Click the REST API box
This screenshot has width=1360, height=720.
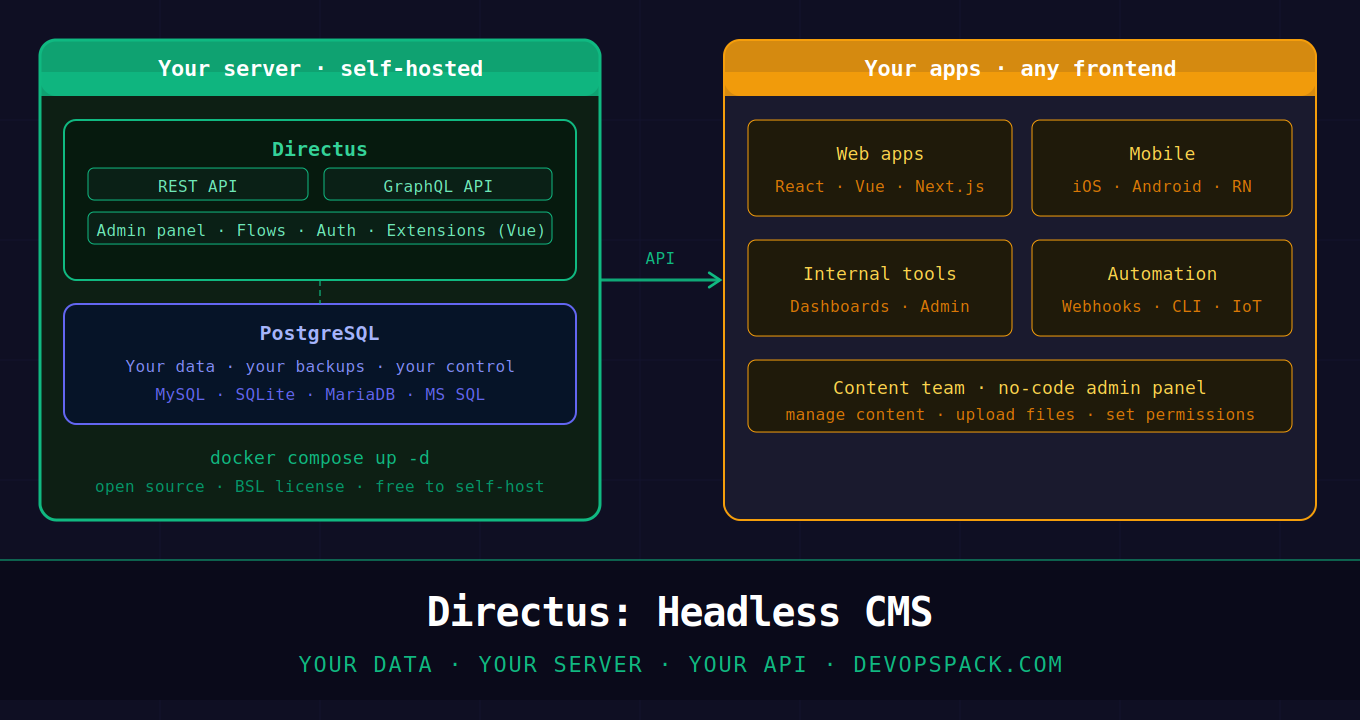[x=198, y=185]
